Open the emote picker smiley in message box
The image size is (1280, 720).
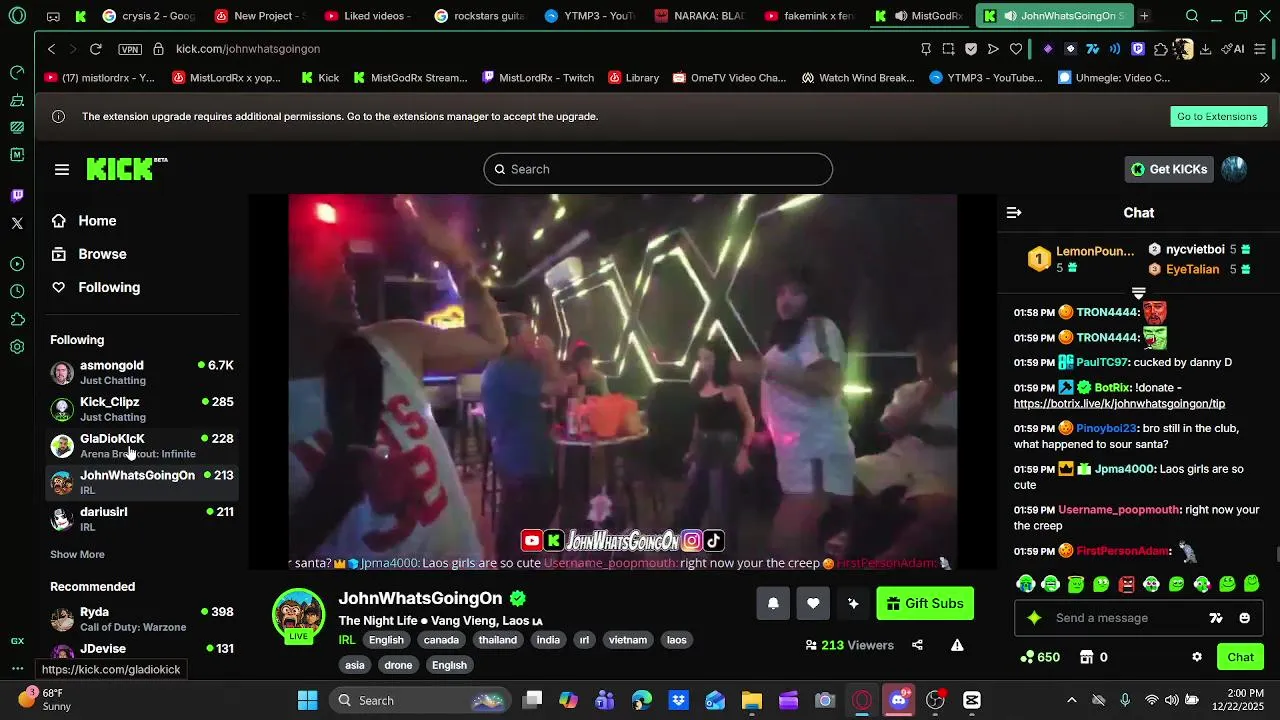[1244, 618]
